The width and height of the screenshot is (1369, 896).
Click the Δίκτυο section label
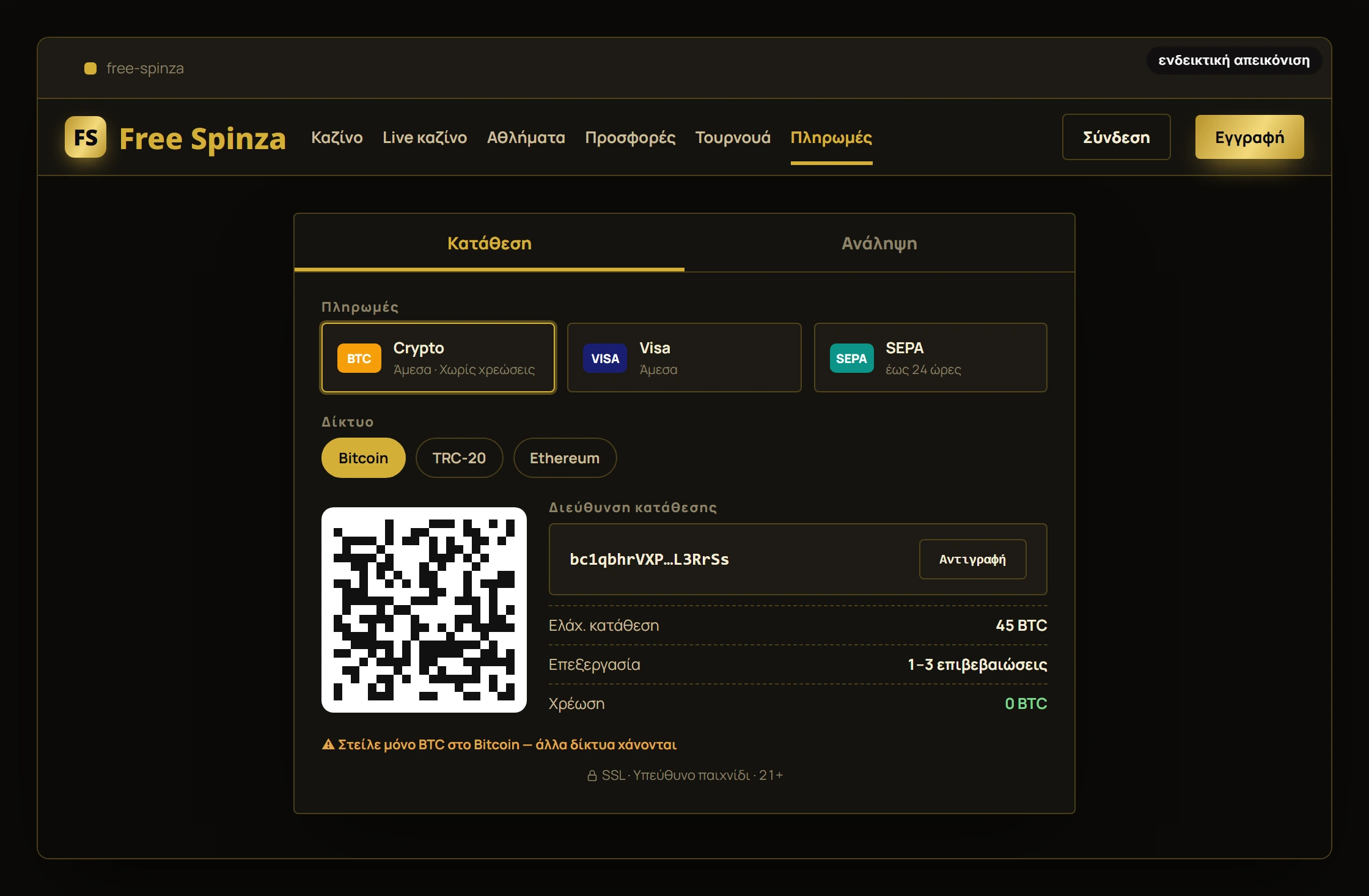347,422
